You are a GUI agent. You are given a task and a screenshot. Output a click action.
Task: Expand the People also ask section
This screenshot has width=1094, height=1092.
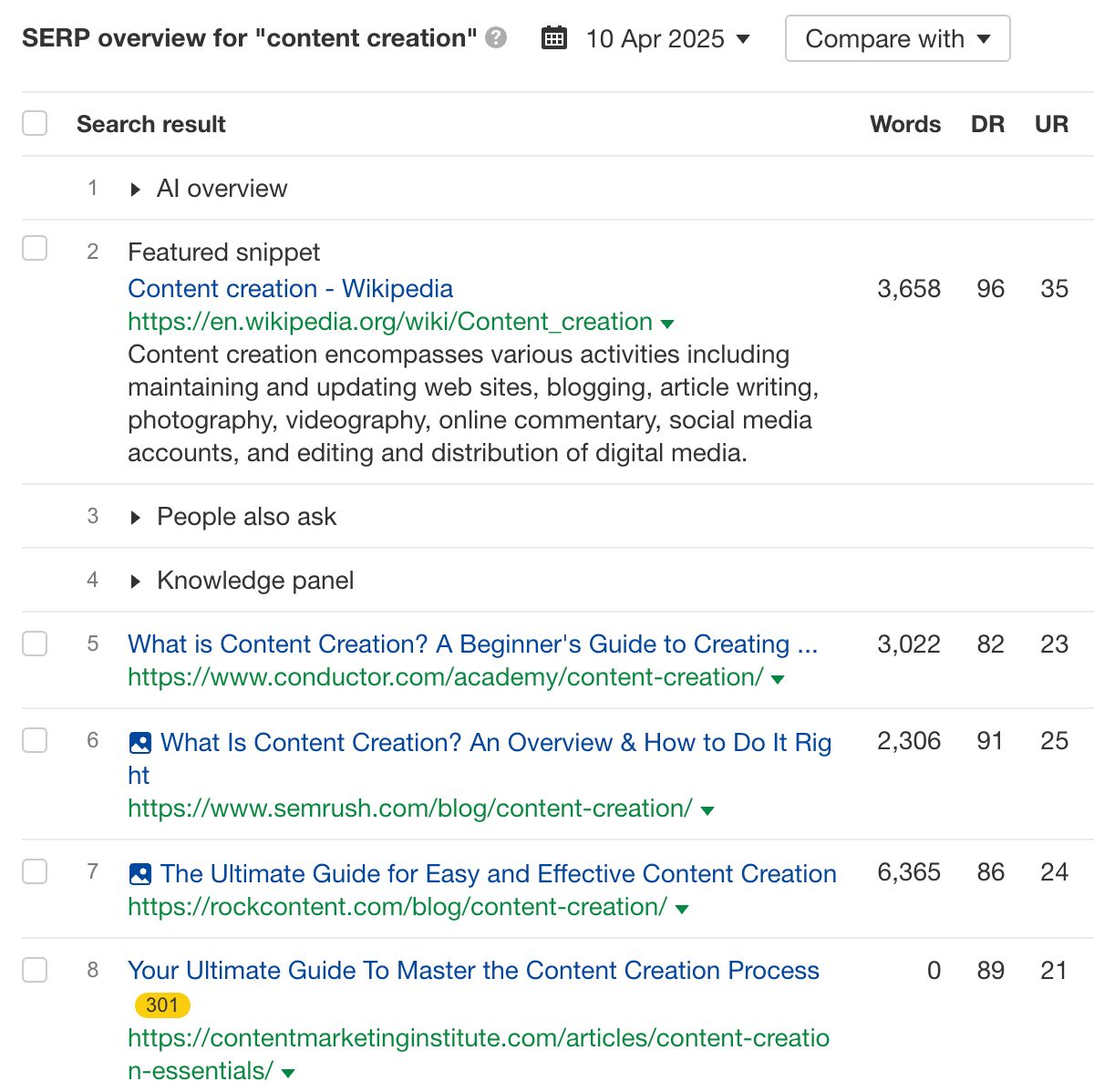coord(135,516)
